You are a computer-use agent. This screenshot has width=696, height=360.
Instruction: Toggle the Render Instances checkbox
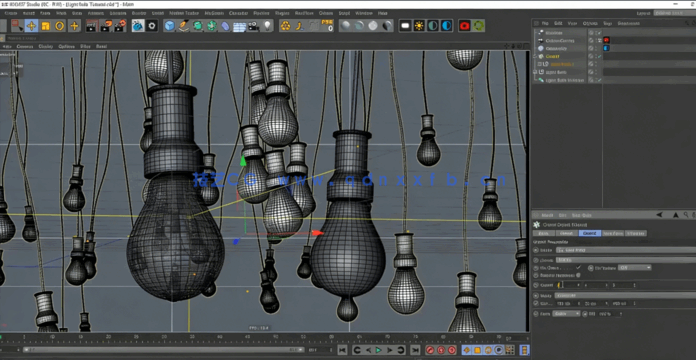click(578, 275)
